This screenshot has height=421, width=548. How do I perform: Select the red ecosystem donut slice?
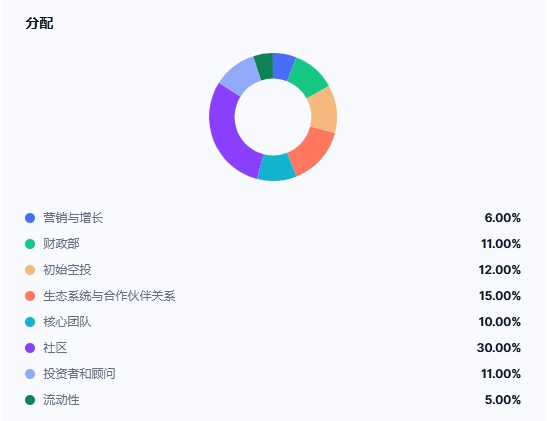pos(312,151)
